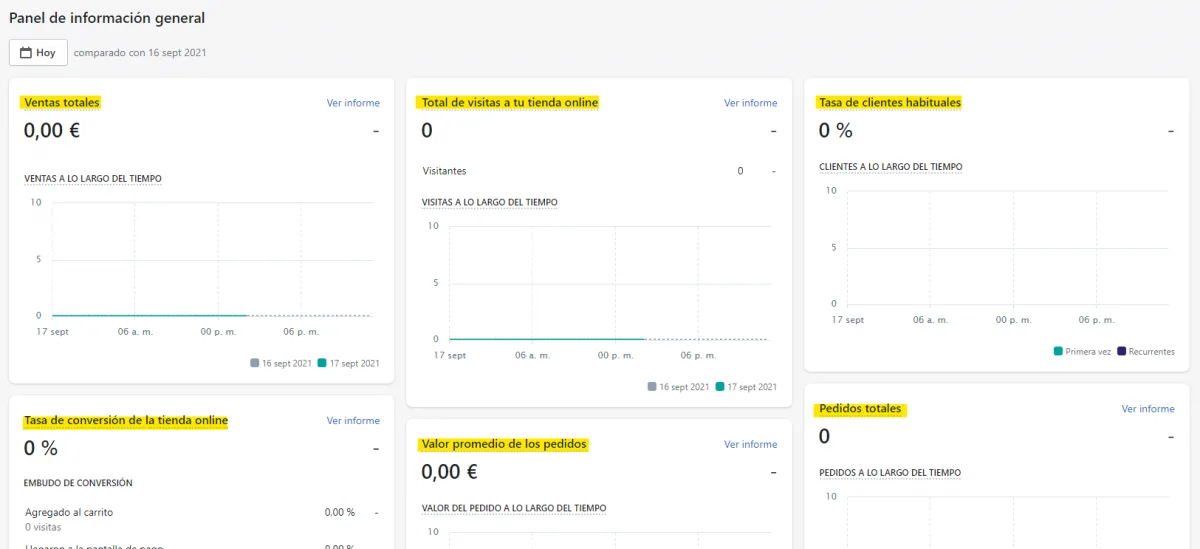
Task: Open Ver informe for Ventas totales
Action: point(353,103)
